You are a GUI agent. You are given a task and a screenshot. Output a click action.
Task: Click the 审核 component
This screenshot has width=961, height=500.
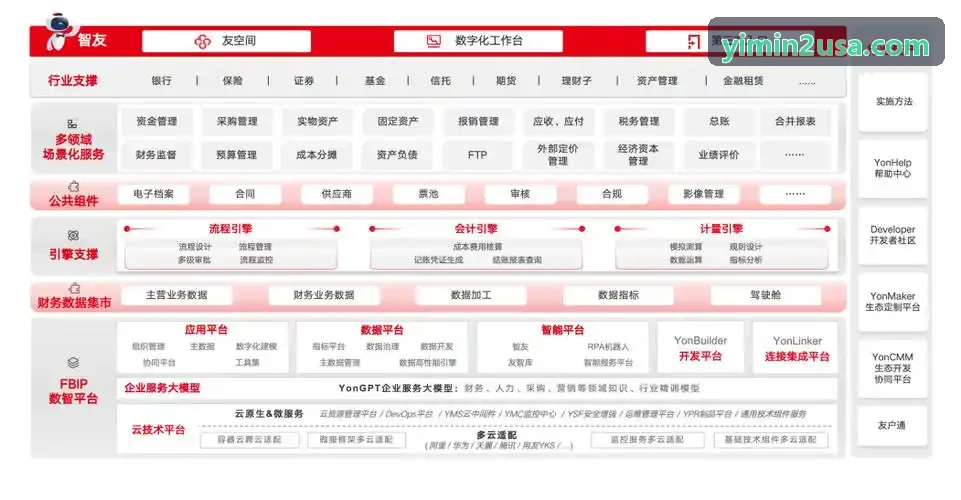pos(520,194)
